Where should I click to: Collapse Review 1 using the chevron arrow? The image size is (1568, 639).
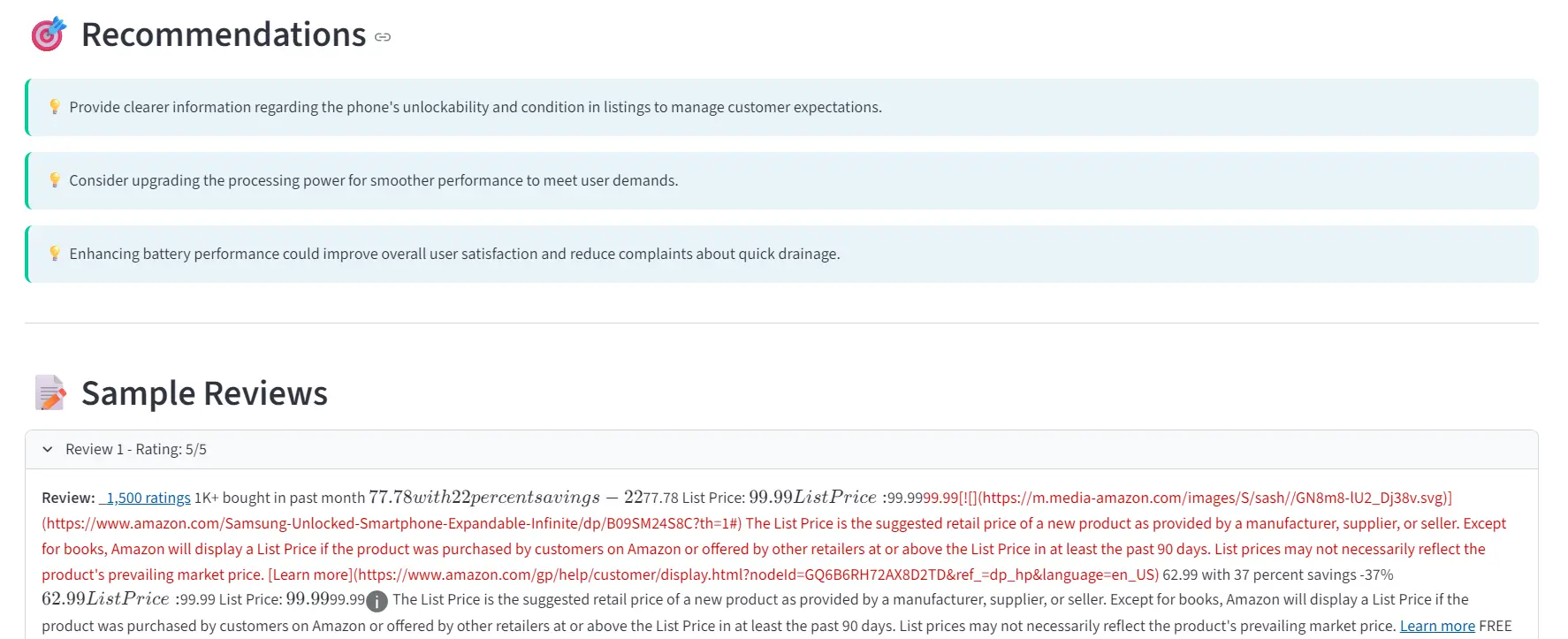pos(48,449)
